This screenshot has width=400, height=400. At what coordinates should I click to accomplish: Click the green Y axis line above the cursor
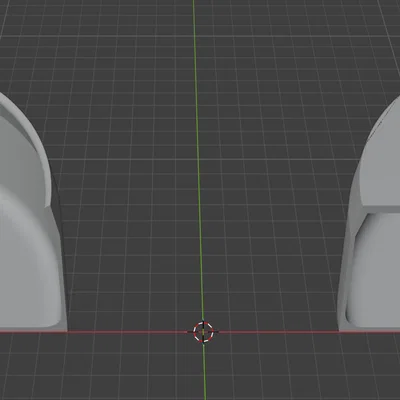click(x=197, y=160)
